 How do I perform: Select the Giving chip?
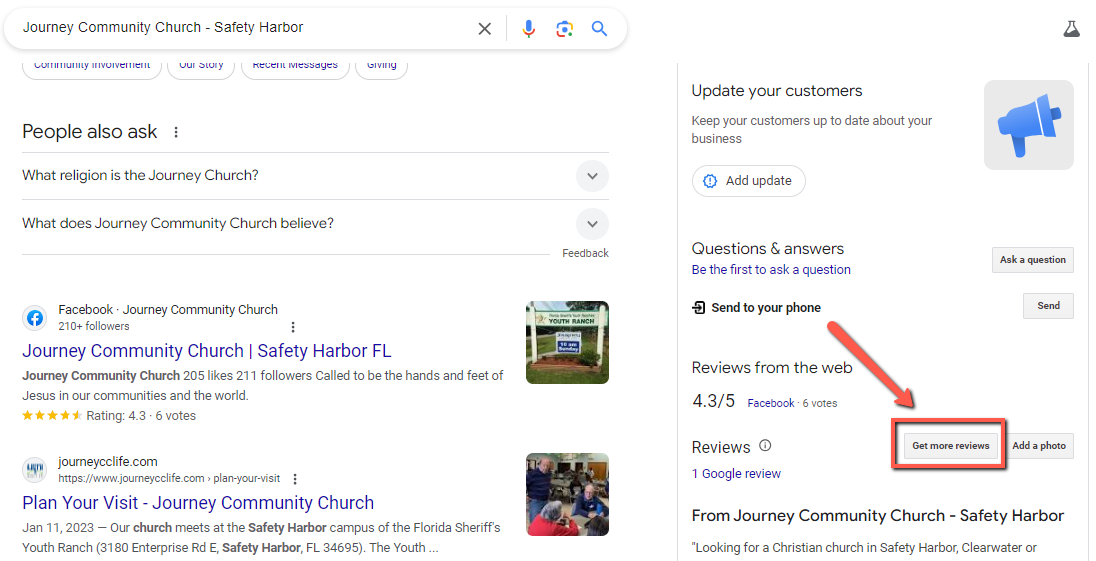click(x=382, y=66)
